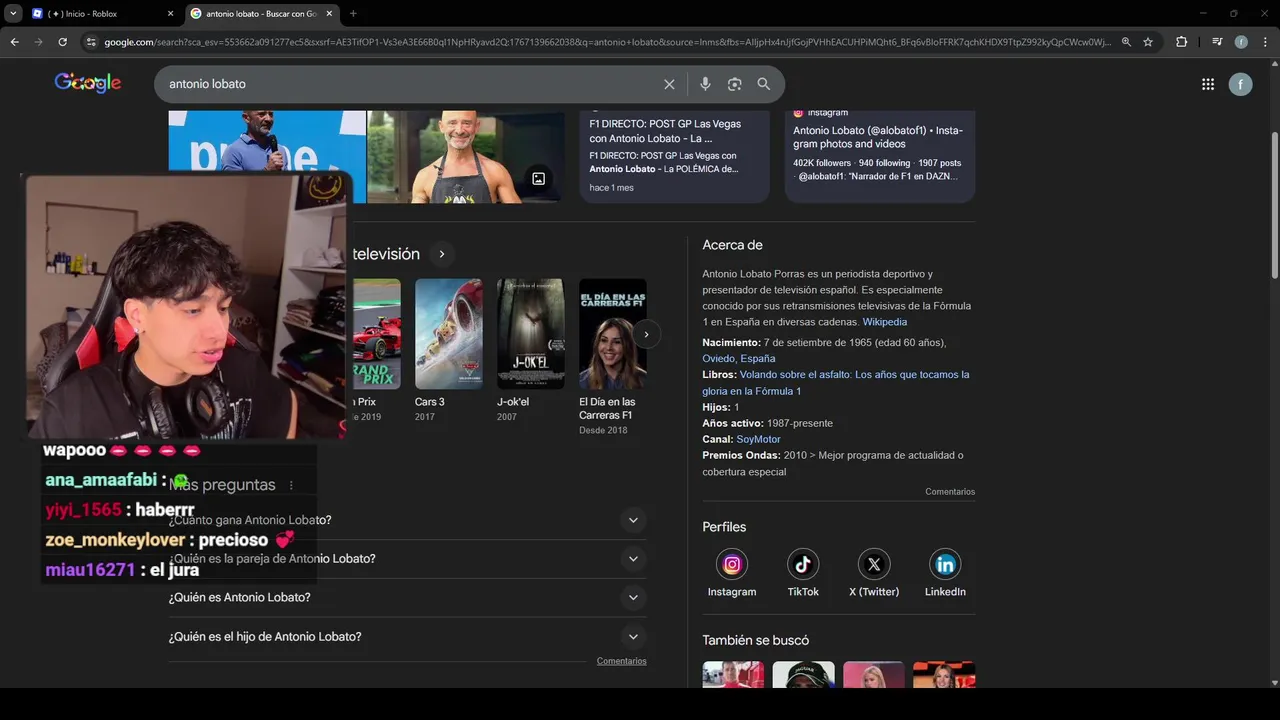Open El Día en las Carreras F1 poster
The width and height of the screenshot is (1280, 720).
point(613,334)
